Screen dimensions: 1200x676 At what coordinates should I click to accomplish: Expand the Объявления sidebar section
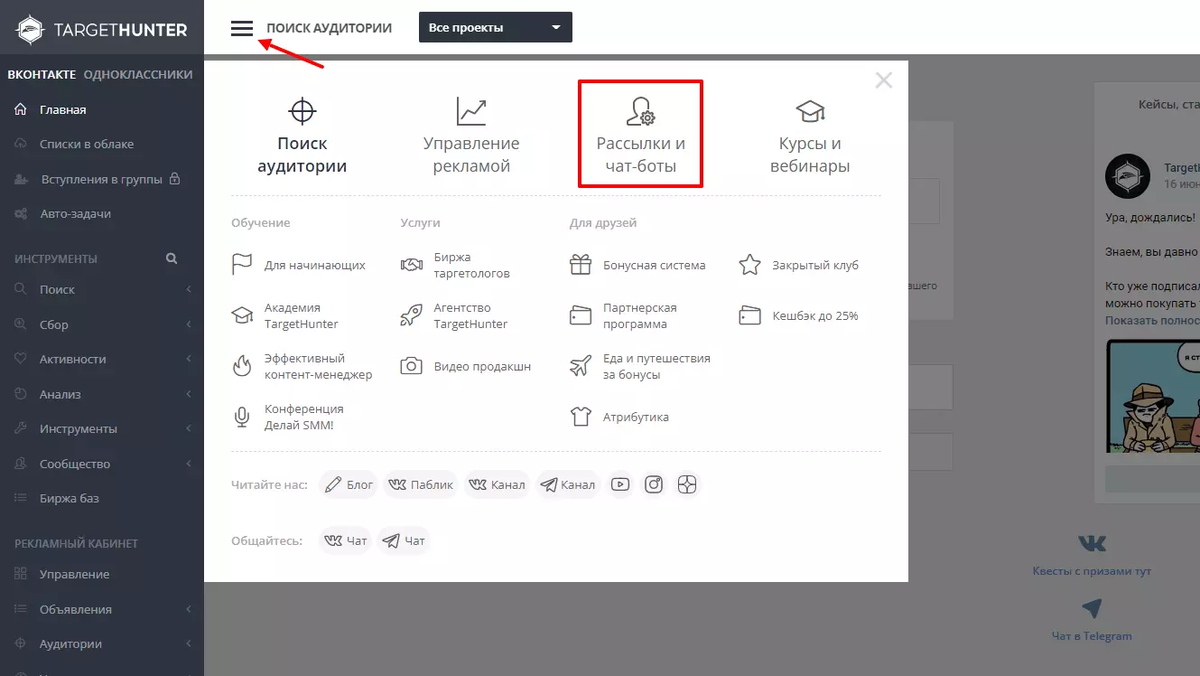tap(102, 609)
